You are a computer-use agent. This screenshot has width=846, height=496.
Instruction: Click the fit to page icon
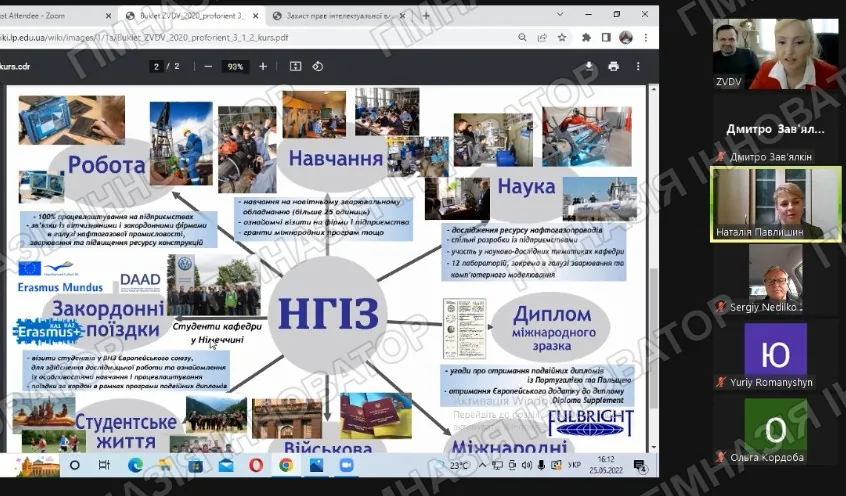click(295, 66)
